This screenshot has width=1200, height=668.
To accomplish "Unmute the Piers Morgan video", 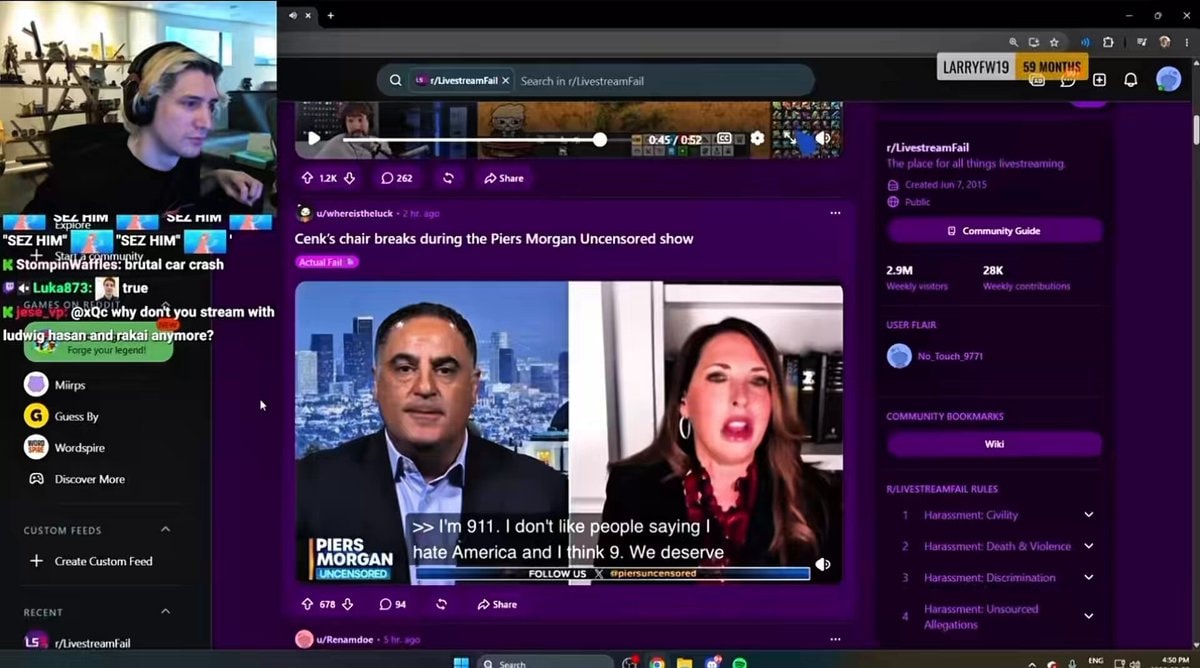I will 823,564.
